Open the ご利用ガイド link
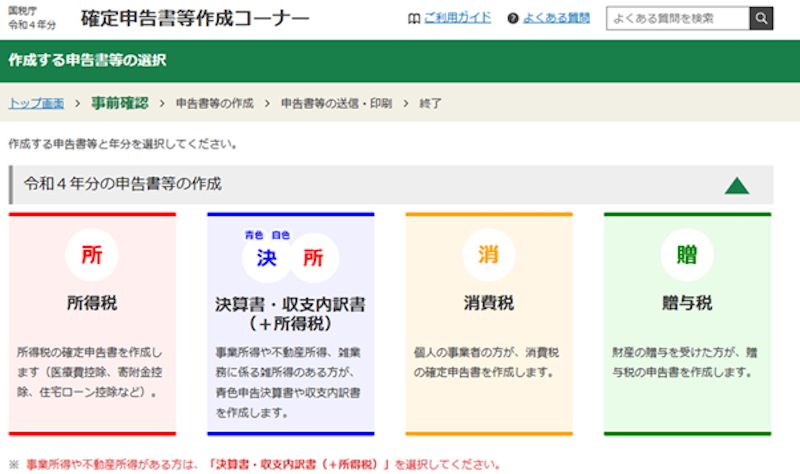Screen dimensions: 800x474 click(457, 18)
